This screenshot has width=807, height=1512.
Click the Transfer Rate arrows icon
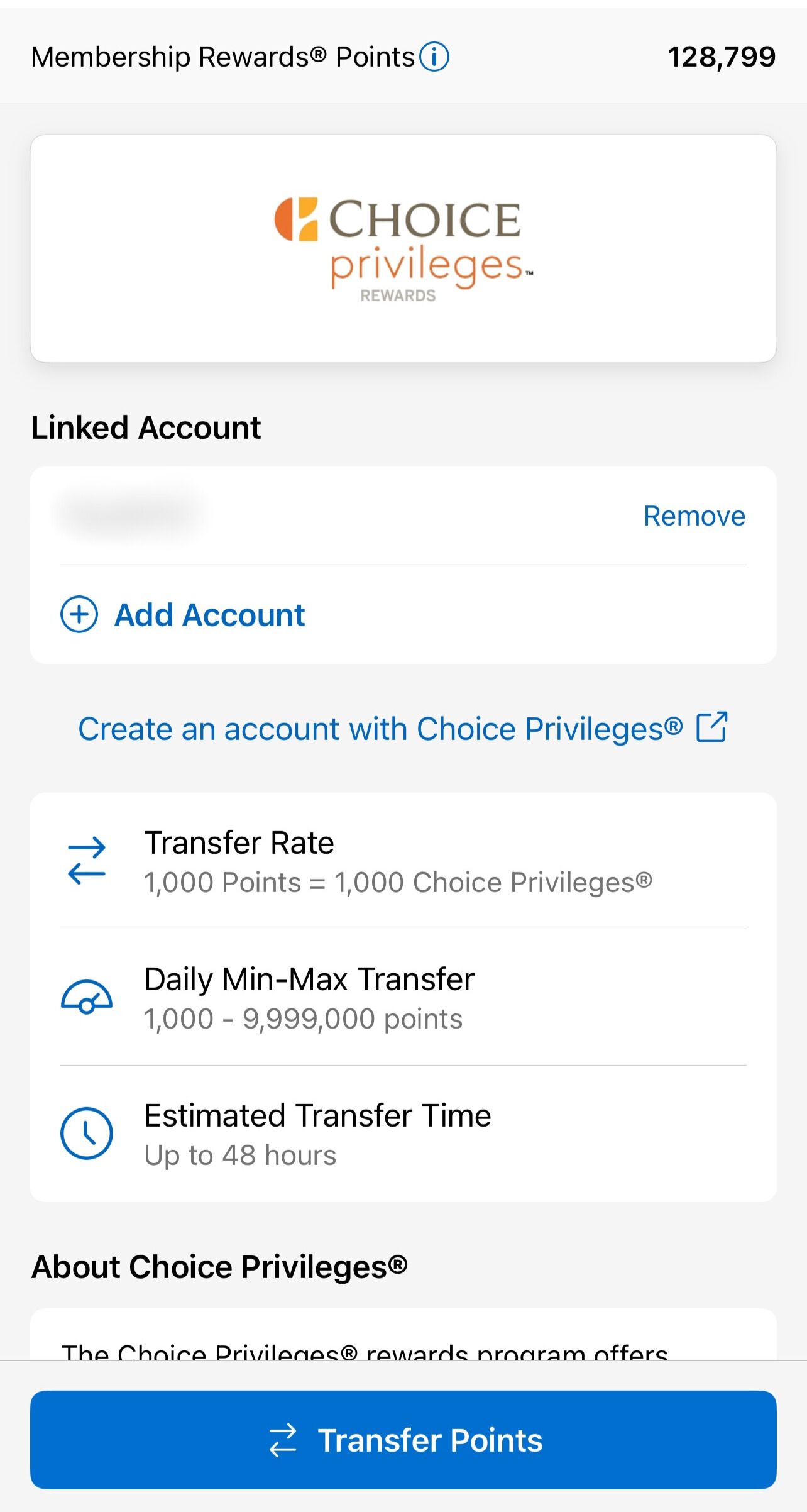point(87,861)
